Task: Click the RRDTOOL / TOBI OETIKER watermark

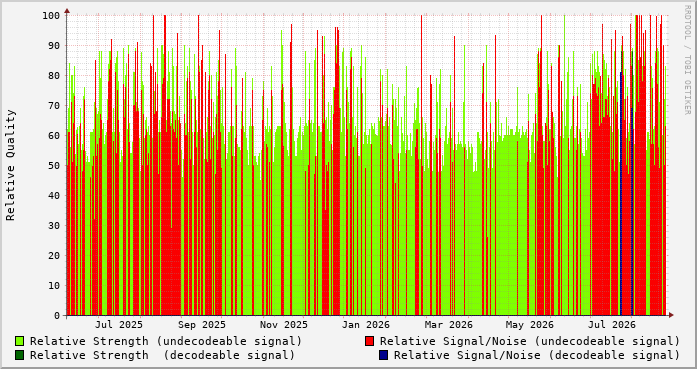Action: [x=687, y=60]
